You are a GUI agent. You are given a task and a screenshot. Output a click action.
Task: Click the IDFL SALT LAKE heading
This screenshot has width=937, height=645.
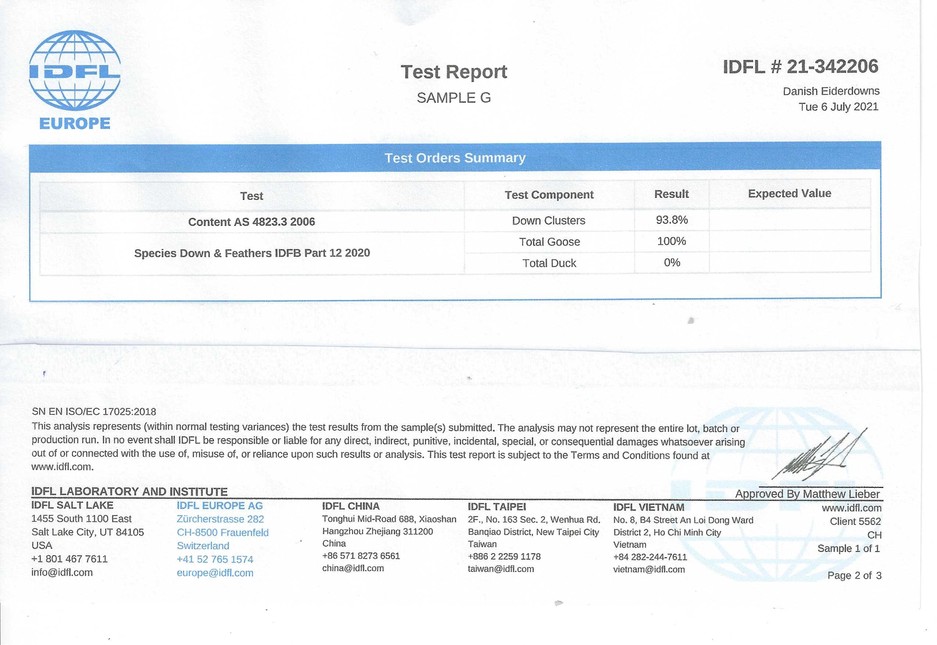pyautogui.click(x=72, y=505)
